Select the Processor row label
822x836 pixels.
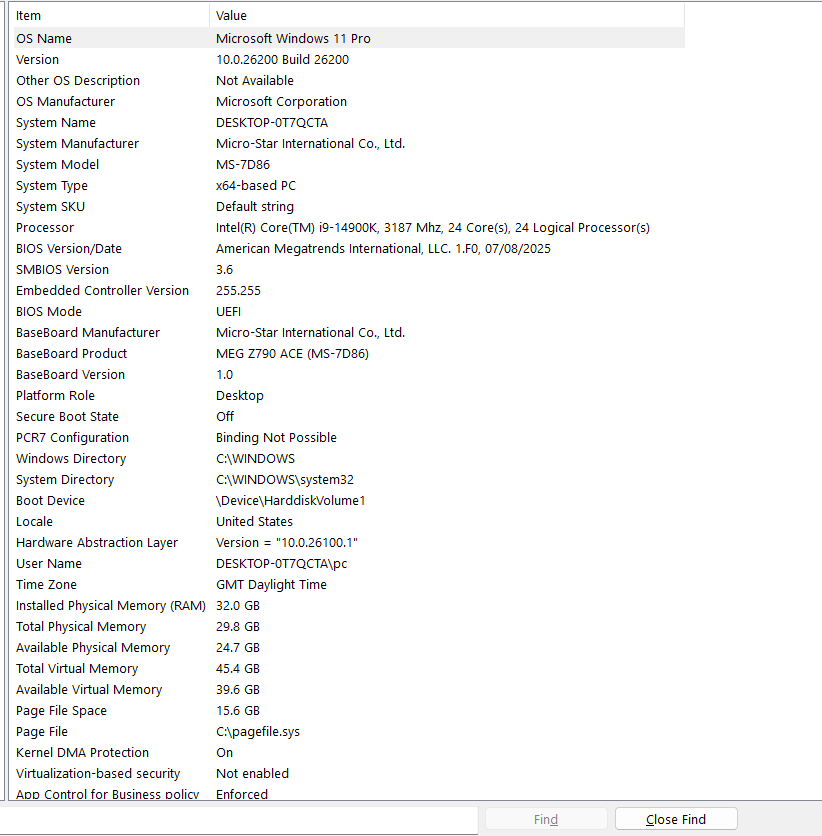pyautogui.click(x=45, y=228)
